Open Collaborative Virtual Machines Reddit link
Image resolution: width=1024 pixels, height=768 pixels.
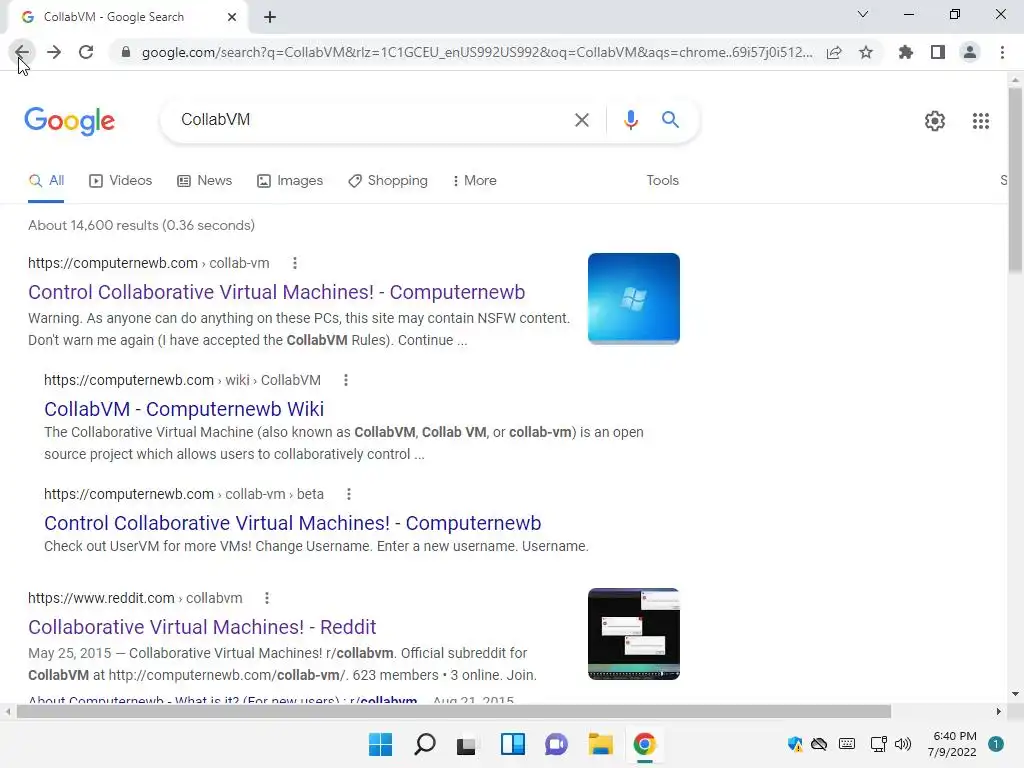point(202,627)
